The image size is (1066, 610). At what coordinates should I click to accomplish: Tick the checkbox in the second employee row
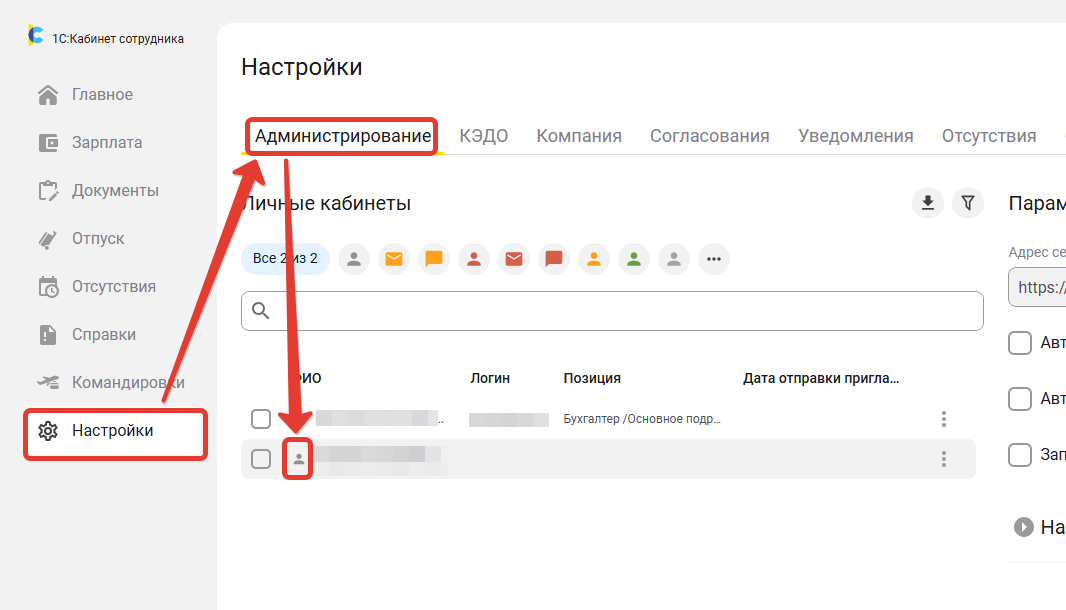coord(261,459)
